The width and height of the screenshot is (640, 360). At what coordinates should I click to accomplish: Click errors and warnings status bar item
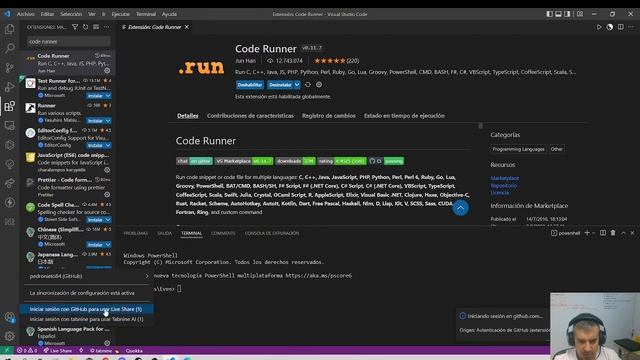(x=27, y=351)
